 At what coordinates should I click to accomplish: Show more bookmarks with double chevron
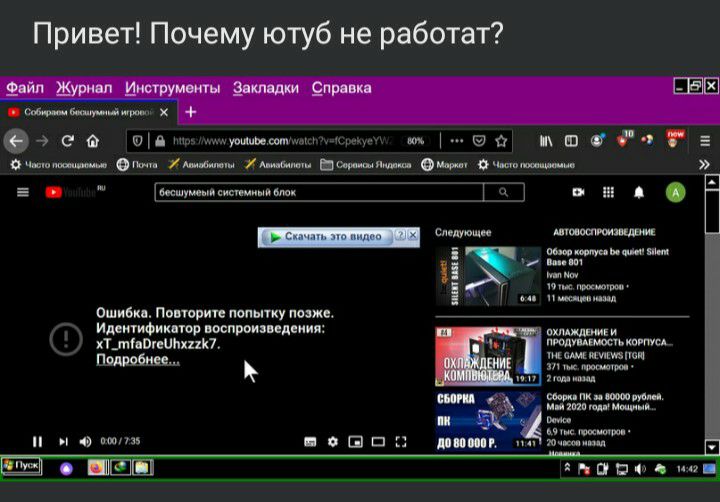(704, 164)
